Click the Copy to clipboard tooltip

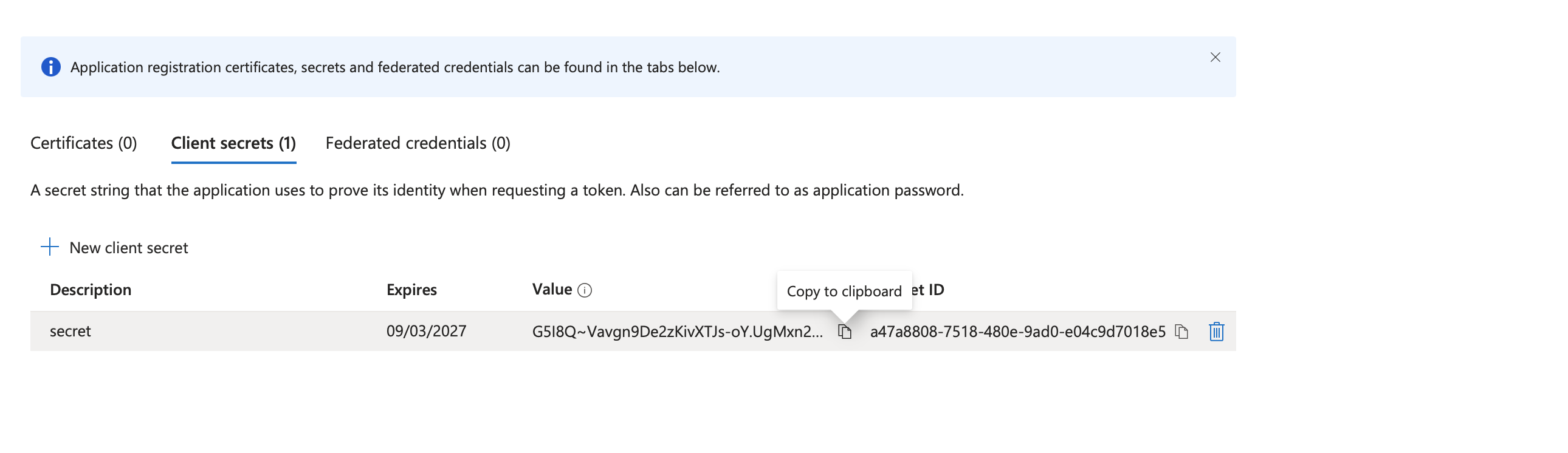click(844, 291)
